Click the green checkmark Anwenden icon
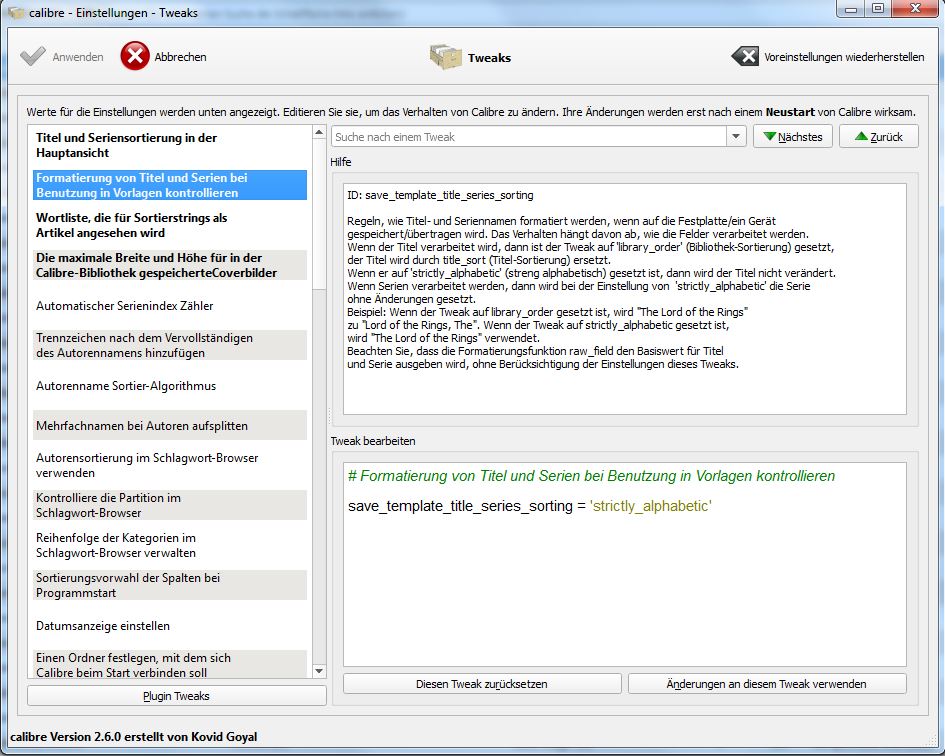945x756 pixels. tap(33, 57)
